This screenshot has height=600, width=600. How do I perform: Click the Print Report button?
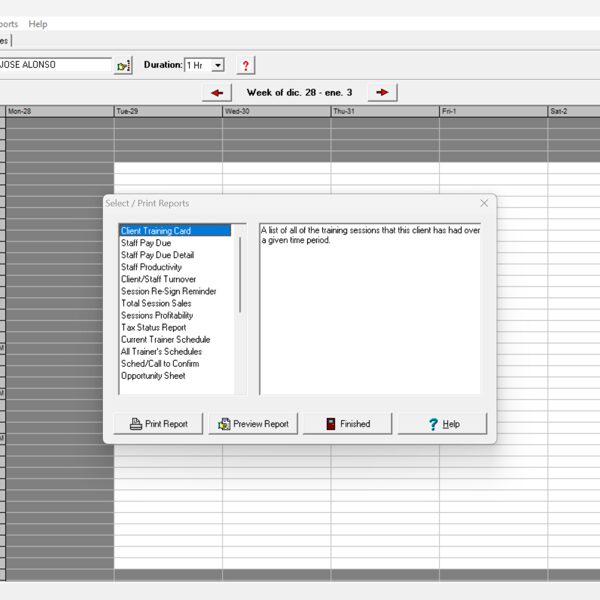pyautogui.click(x=159, y=424)
